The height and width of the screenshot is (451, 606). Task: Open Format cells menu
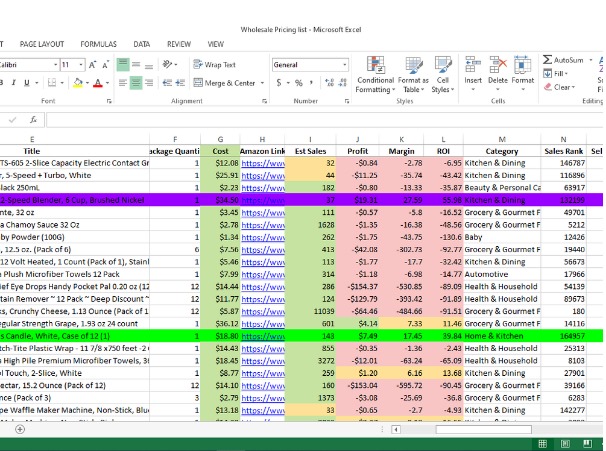pyautogui.click(x=523, y=73)
